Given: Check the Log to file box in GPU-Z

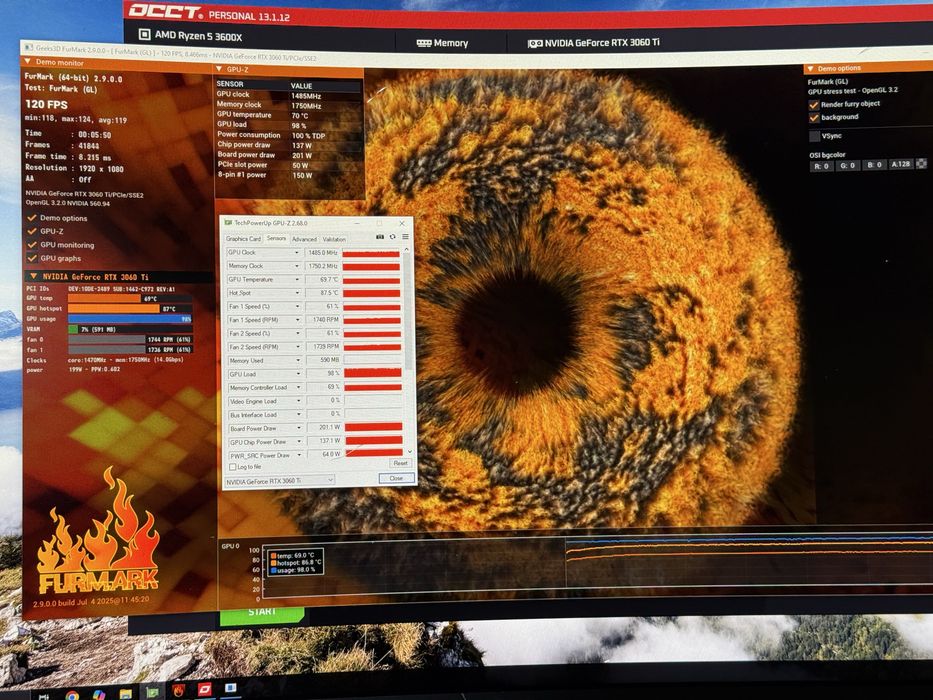Looking at the screenshot, I should pos(233,467).
